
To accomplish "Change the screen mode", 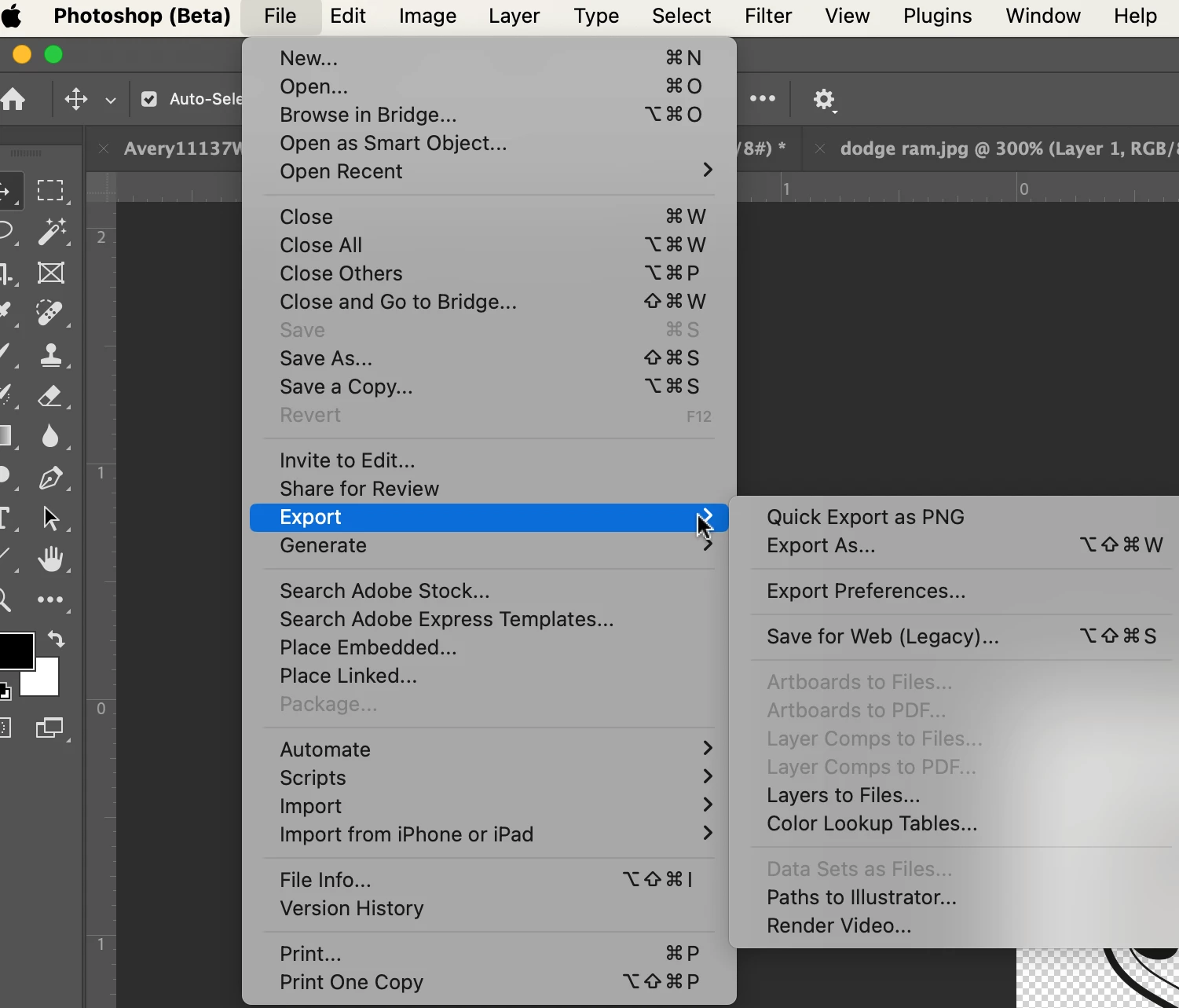I will [x=50, y=728].
